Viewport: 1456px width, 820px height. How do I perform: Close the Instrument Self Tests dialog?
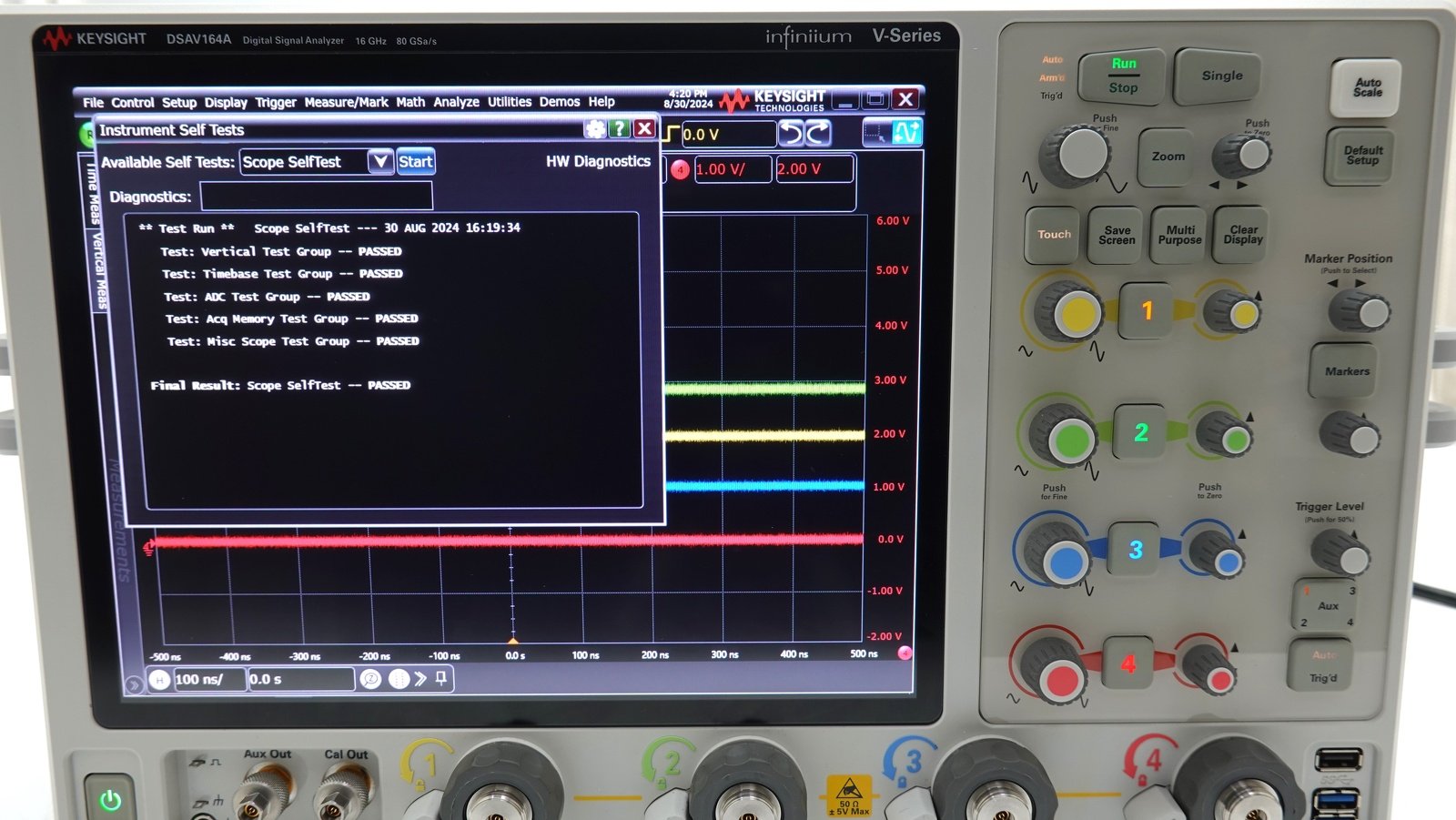pos(644,129)
